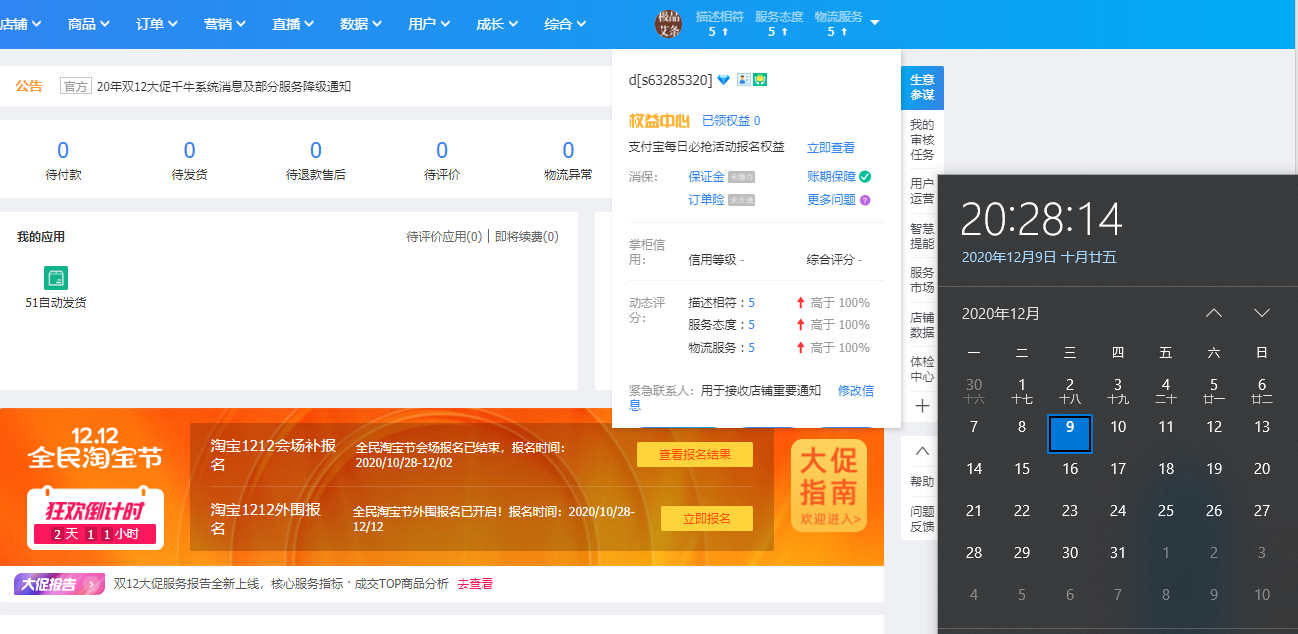This screenshot has width=1298, height=634.
Task: Expand the 数据 menu
Action: pos(361,24)
